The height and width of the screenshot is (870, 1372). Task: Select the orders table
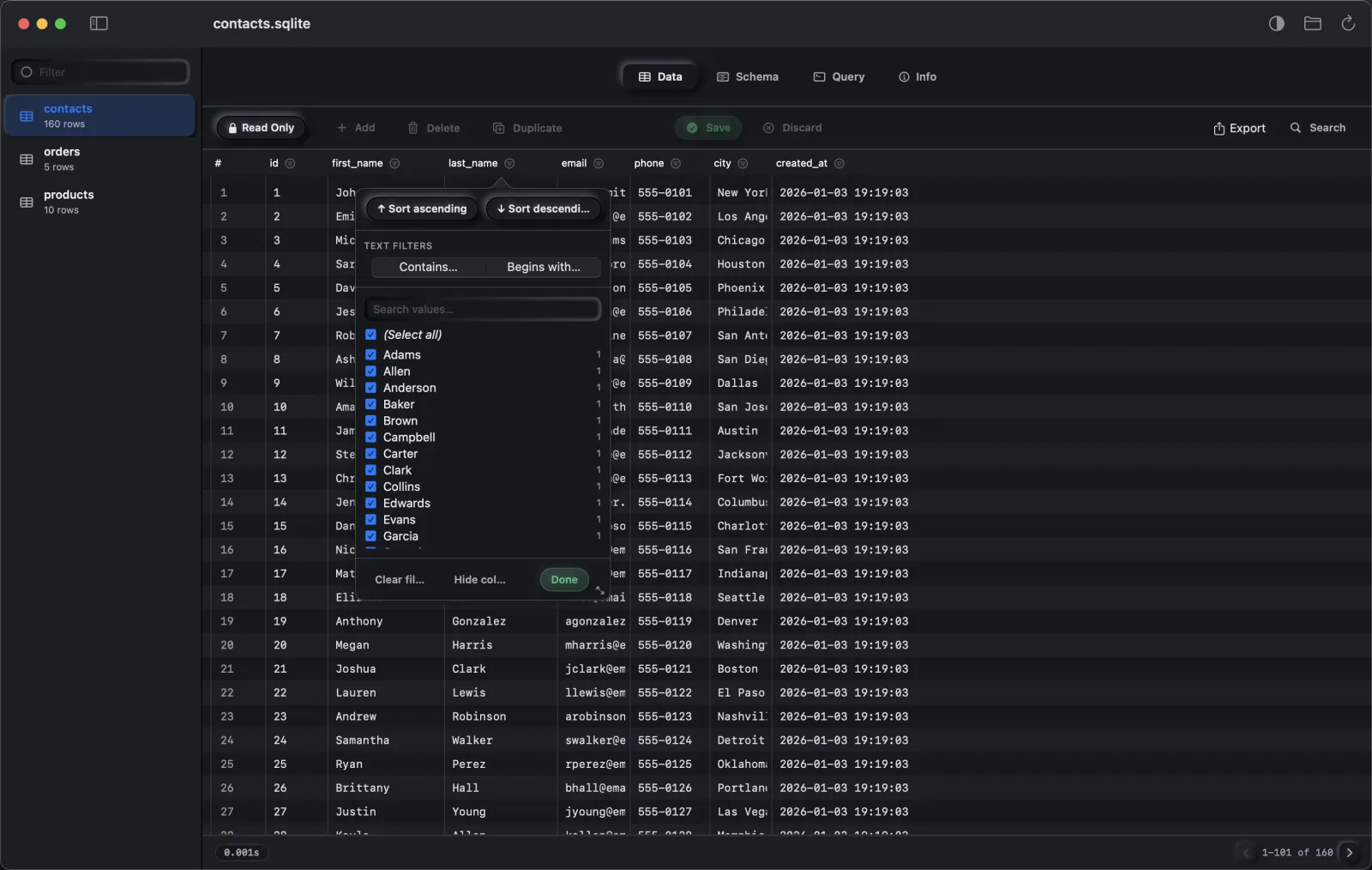coord(100,159)
